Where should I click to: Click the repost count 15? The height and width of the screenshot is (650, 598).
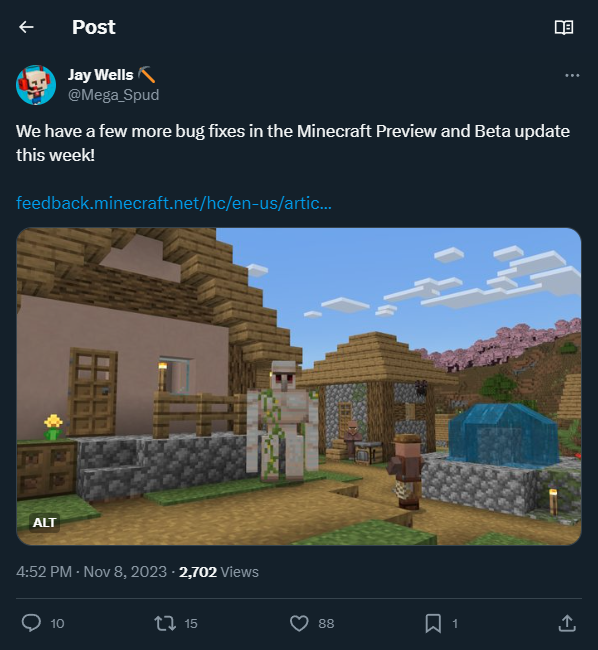click(191, 623)
